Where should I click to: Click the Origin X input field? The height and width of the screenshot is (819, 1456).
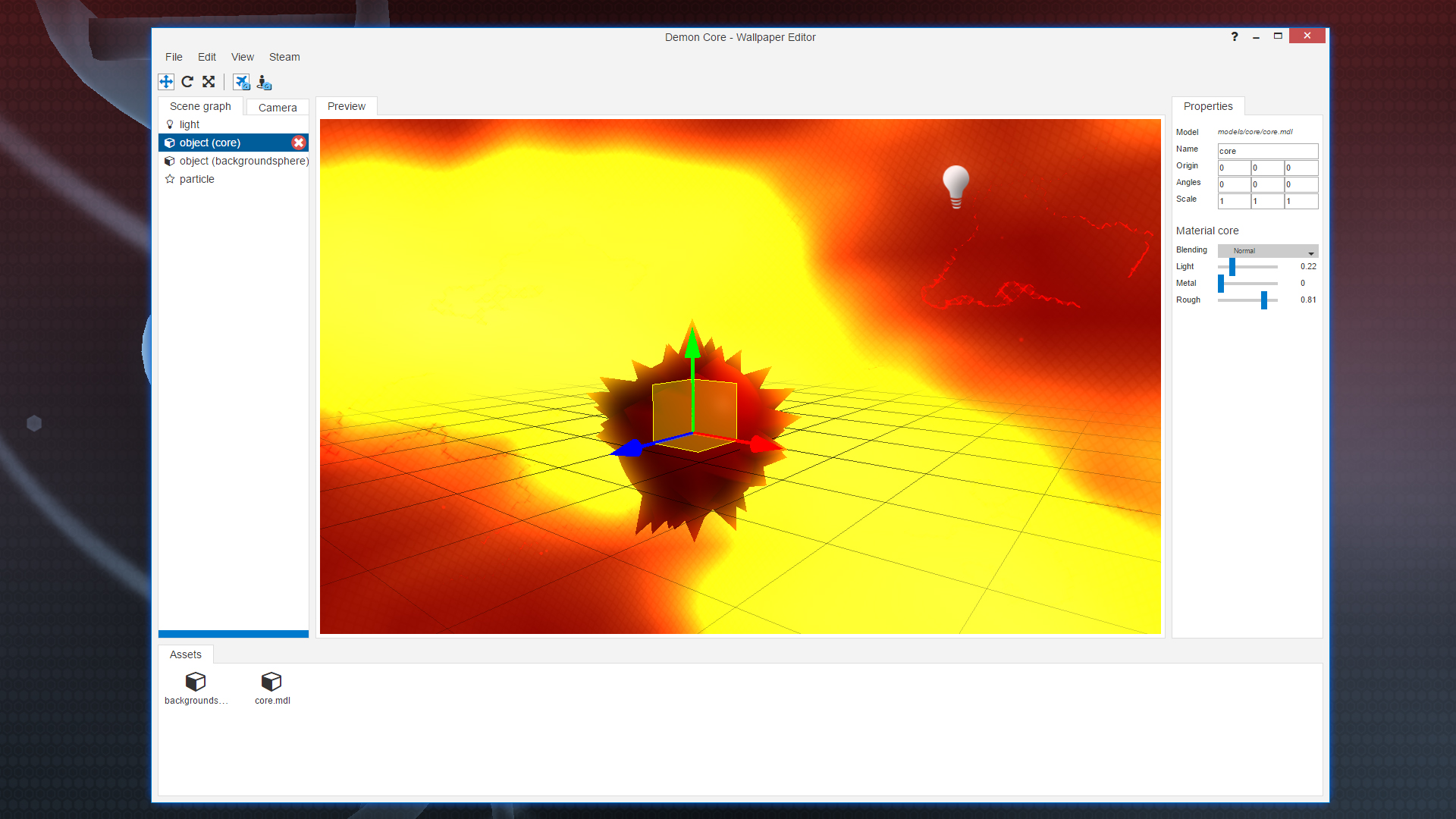[1234, 168]
